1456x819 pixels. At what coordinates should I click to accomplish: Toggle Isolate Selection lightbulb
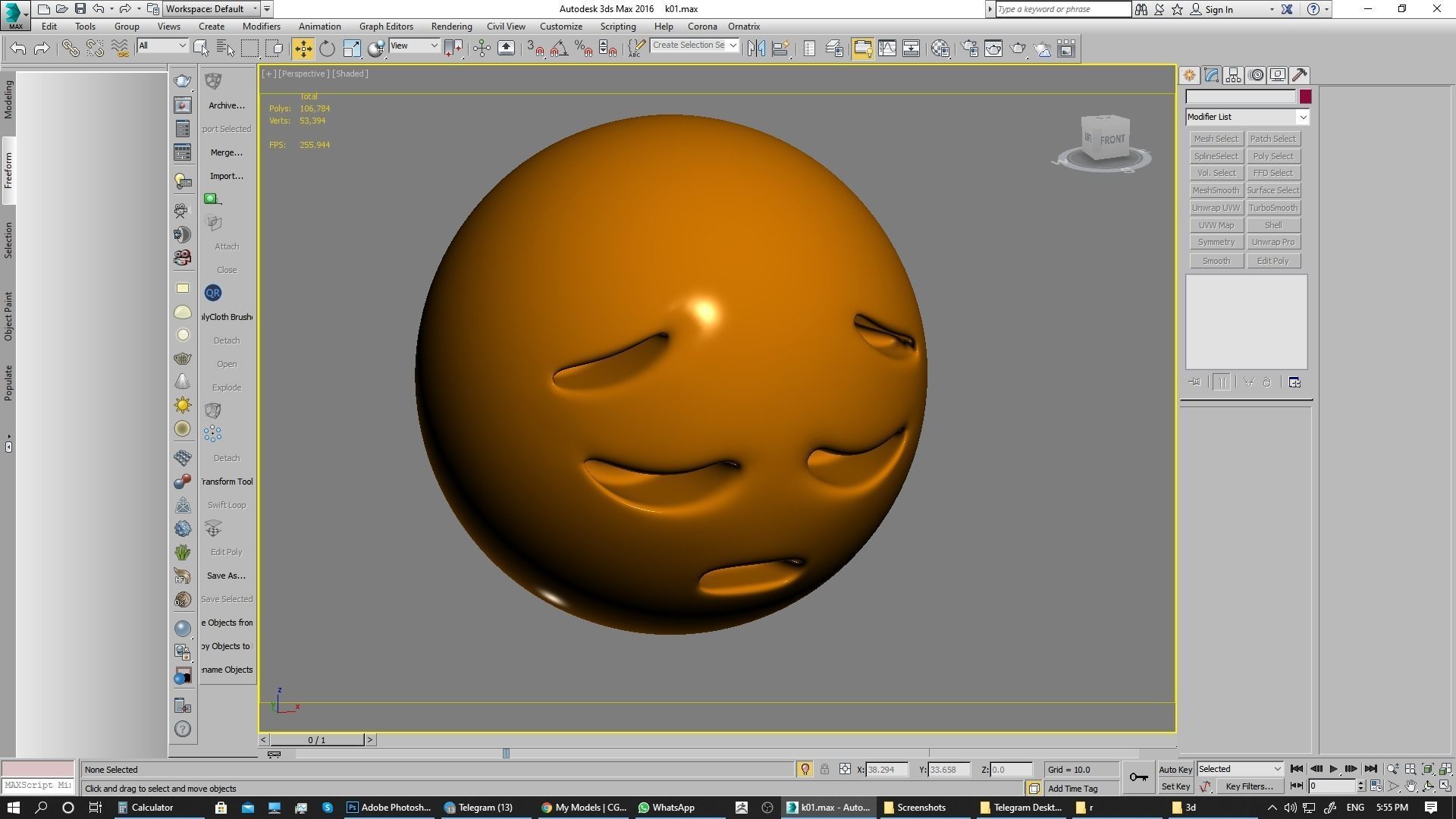click(805, 769)
